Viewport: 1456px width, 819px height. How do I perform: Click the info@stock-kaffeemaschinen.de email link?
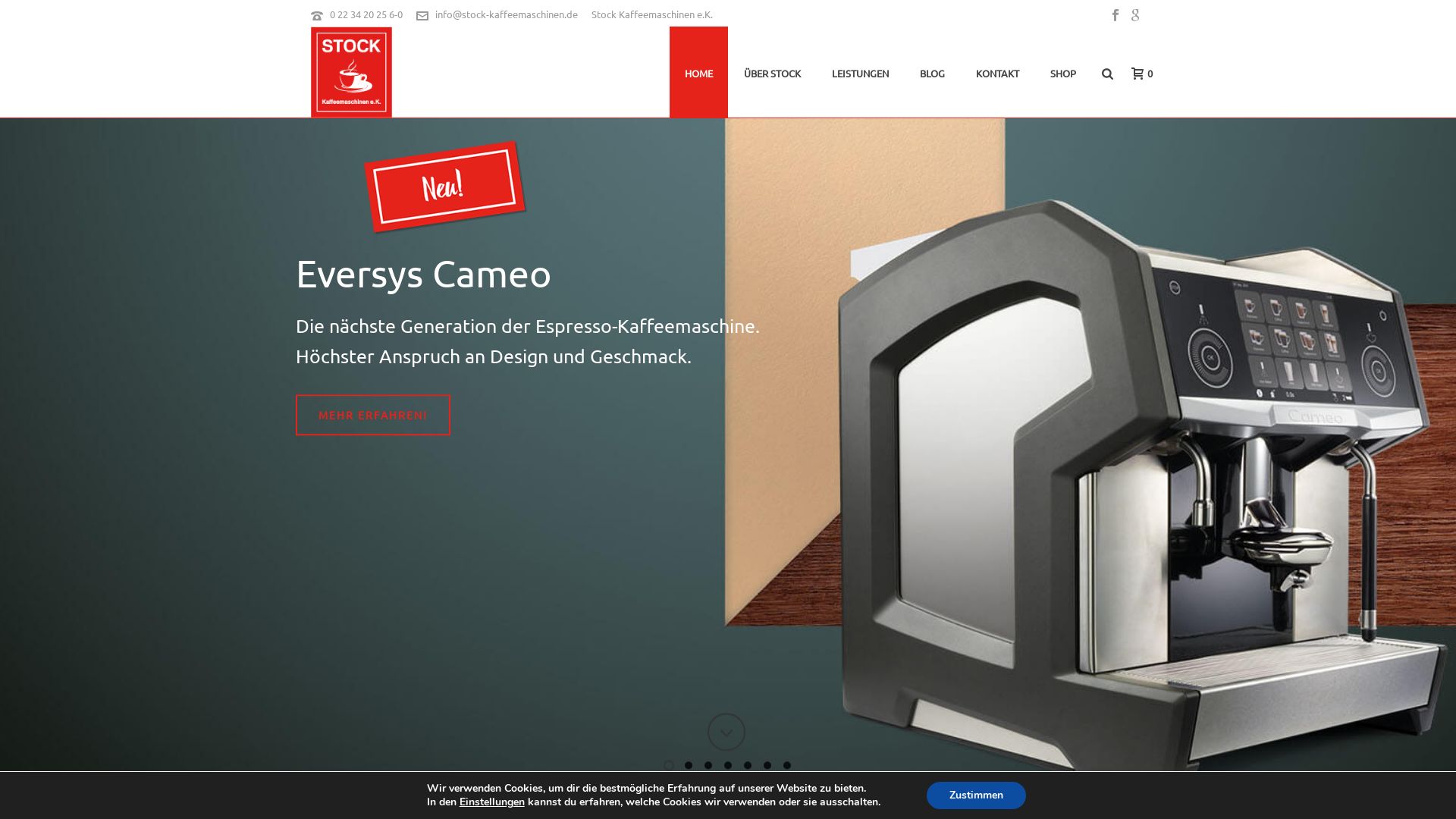click(x=506, y=14)
